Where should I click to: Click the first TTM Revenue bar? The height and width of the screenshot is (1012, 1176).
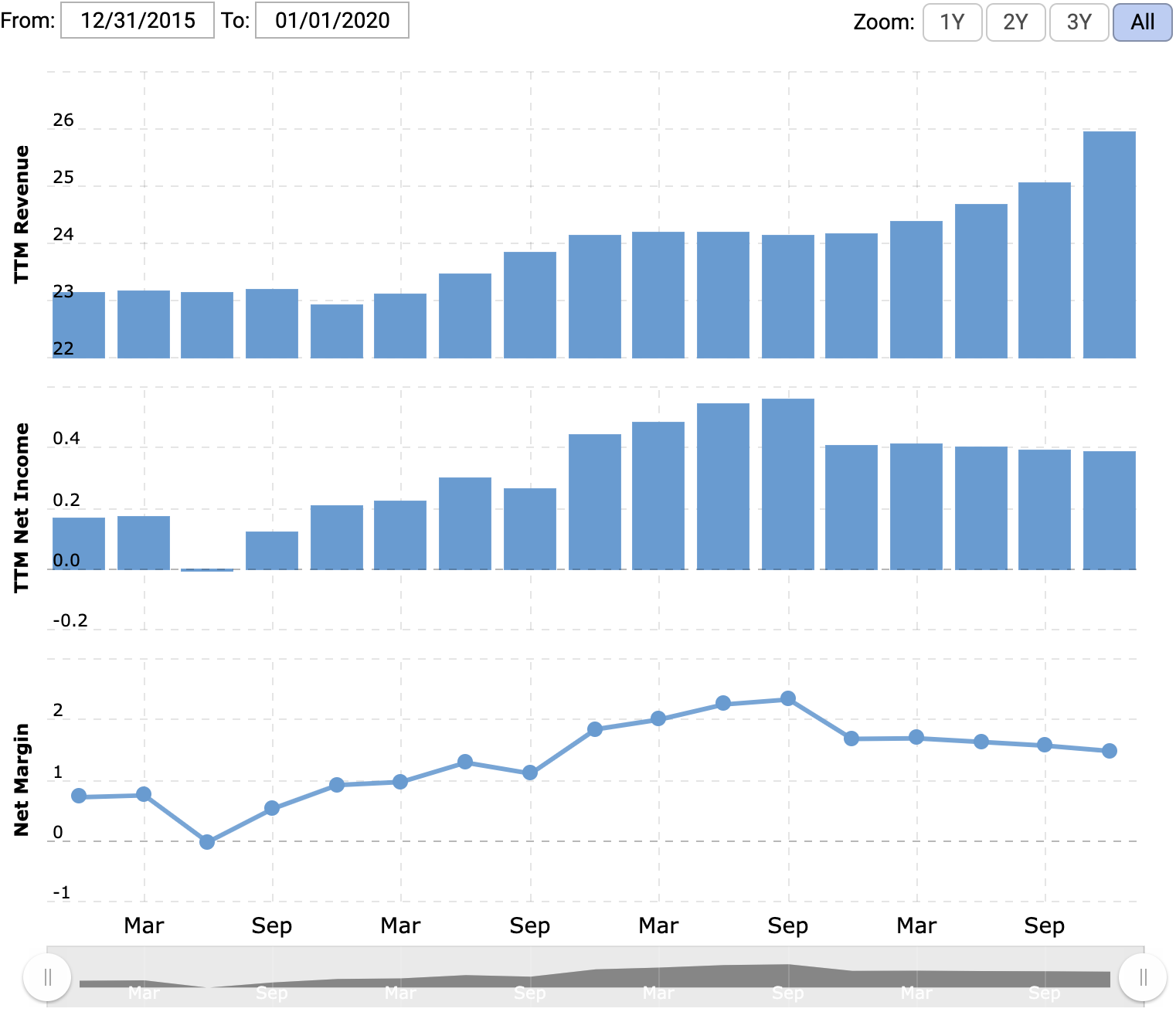(79, 325)
